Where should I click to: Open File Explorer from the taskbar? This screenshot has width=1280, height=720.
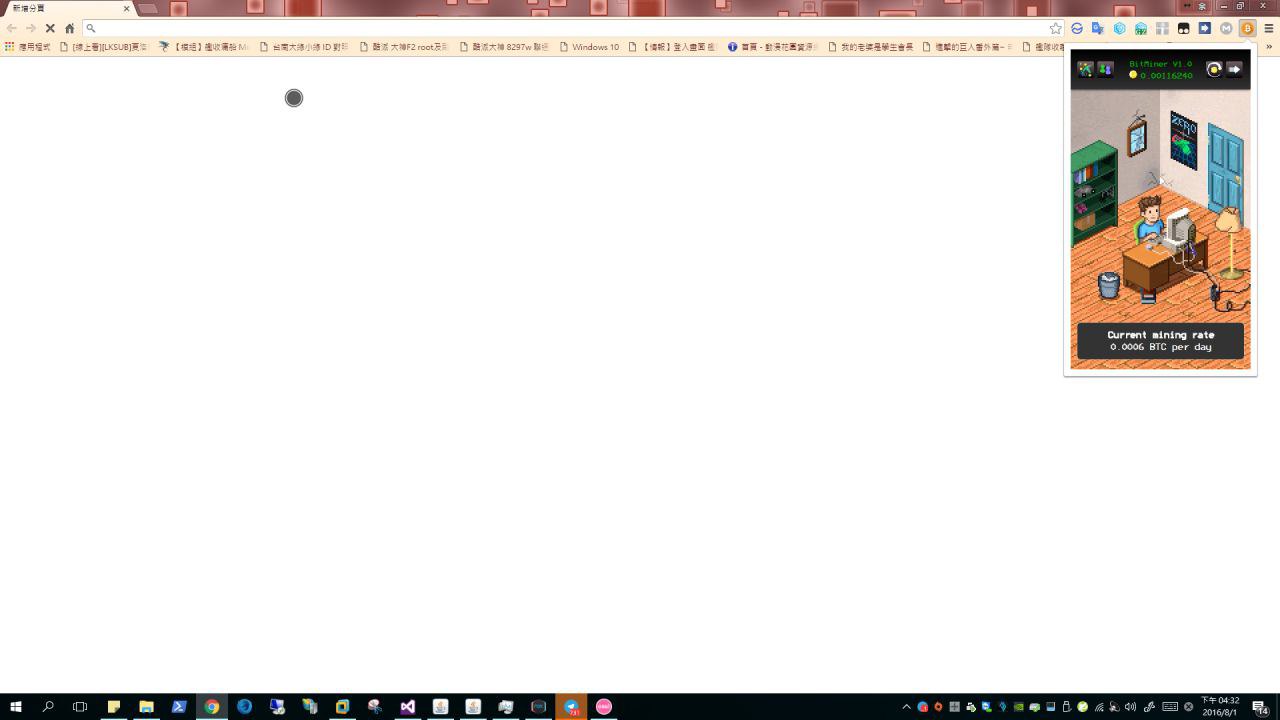(x=146, y=707)
